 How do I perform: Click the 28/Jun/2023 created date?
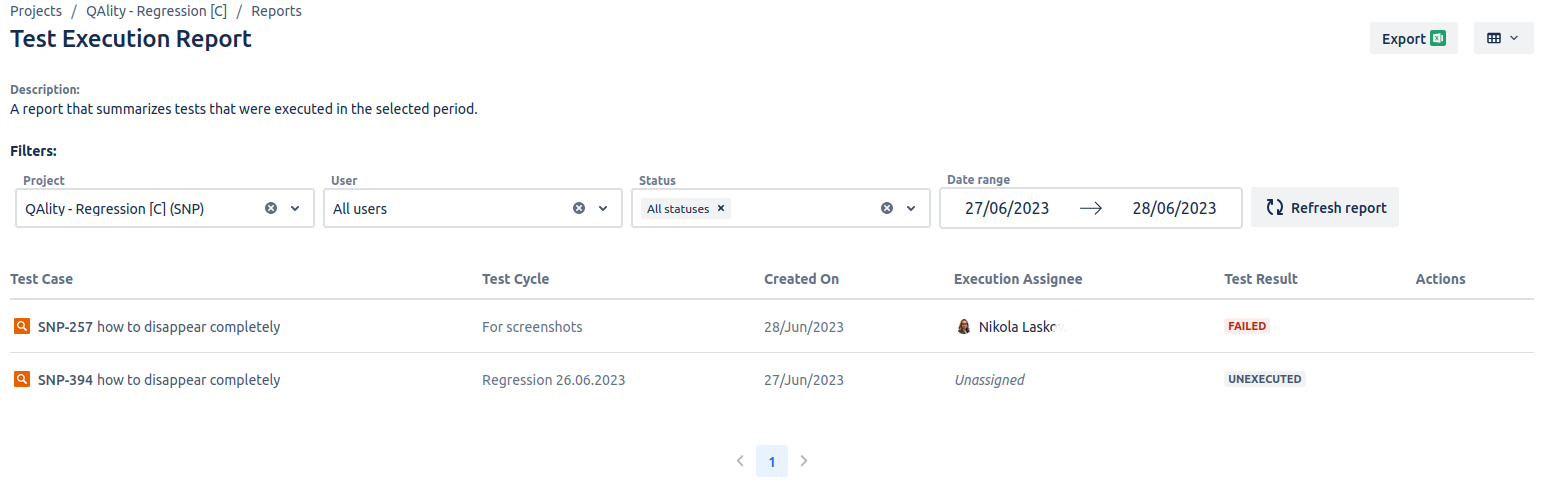(804, 326)
